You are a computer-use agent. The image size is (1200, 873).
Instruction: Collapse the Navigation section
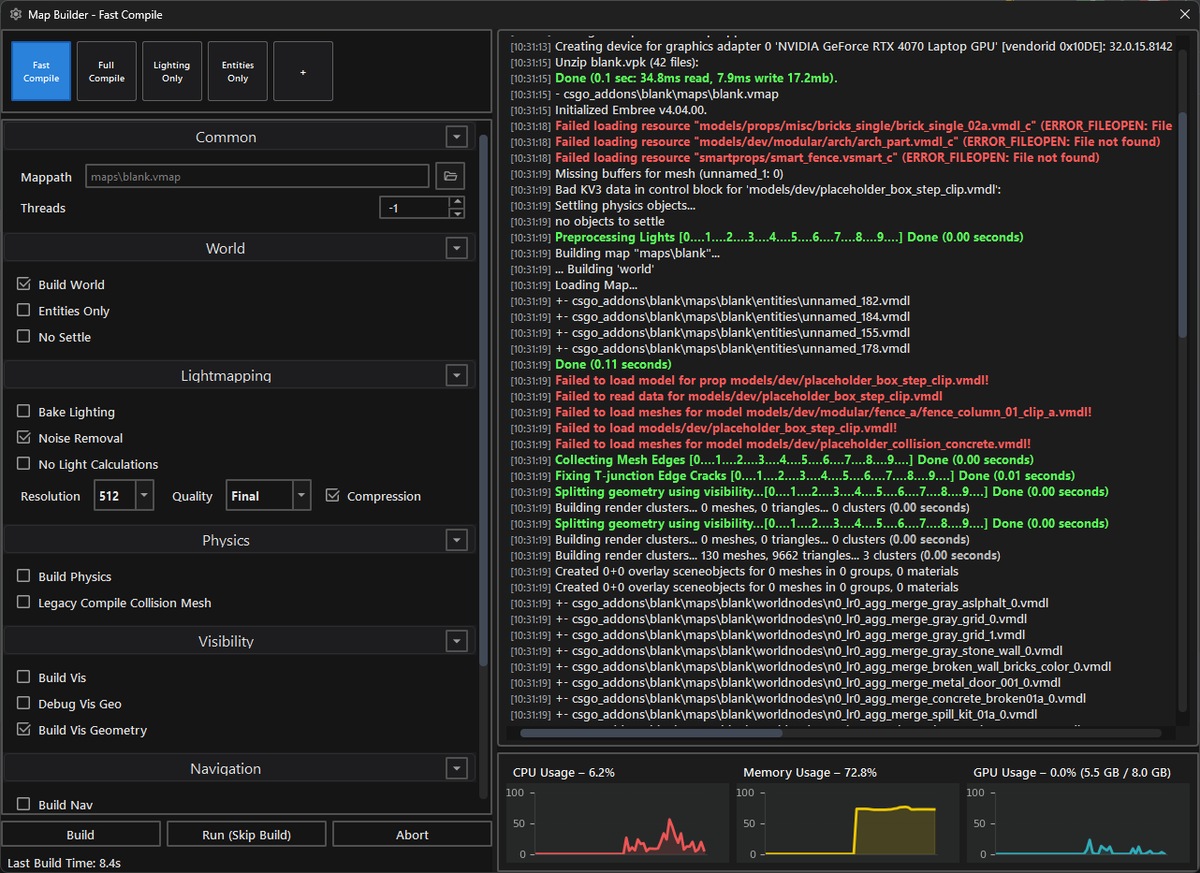(457, 768)
